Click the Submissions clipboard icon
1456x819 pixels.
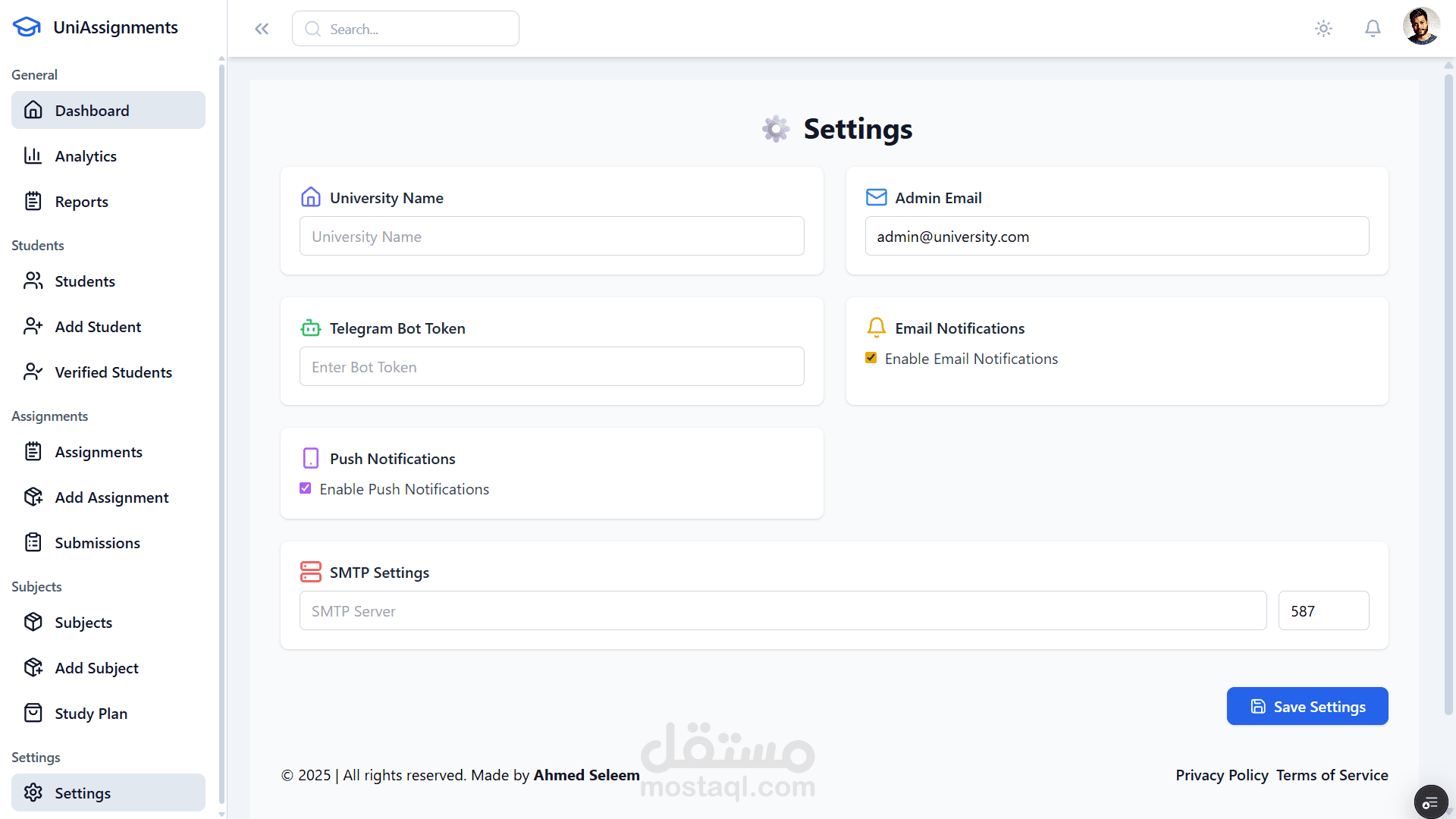[33, 543]
